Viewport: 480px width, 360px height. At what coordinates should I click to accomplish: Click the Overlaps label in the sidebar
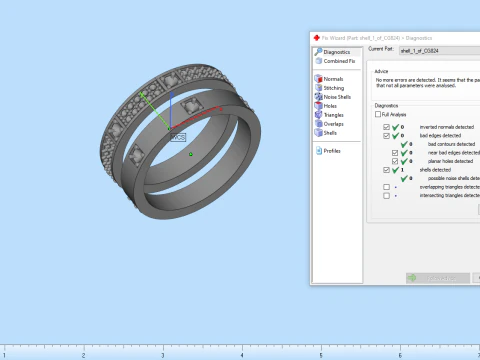(334, 124)
